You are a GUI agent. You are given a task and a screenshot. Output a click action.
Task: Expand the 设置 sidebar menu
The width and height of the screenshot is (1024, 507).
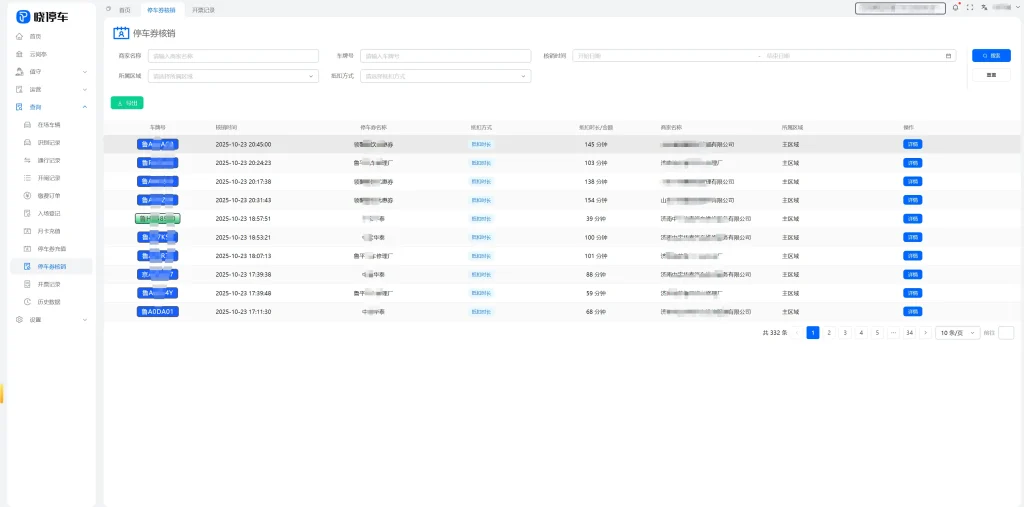[84, 320]
